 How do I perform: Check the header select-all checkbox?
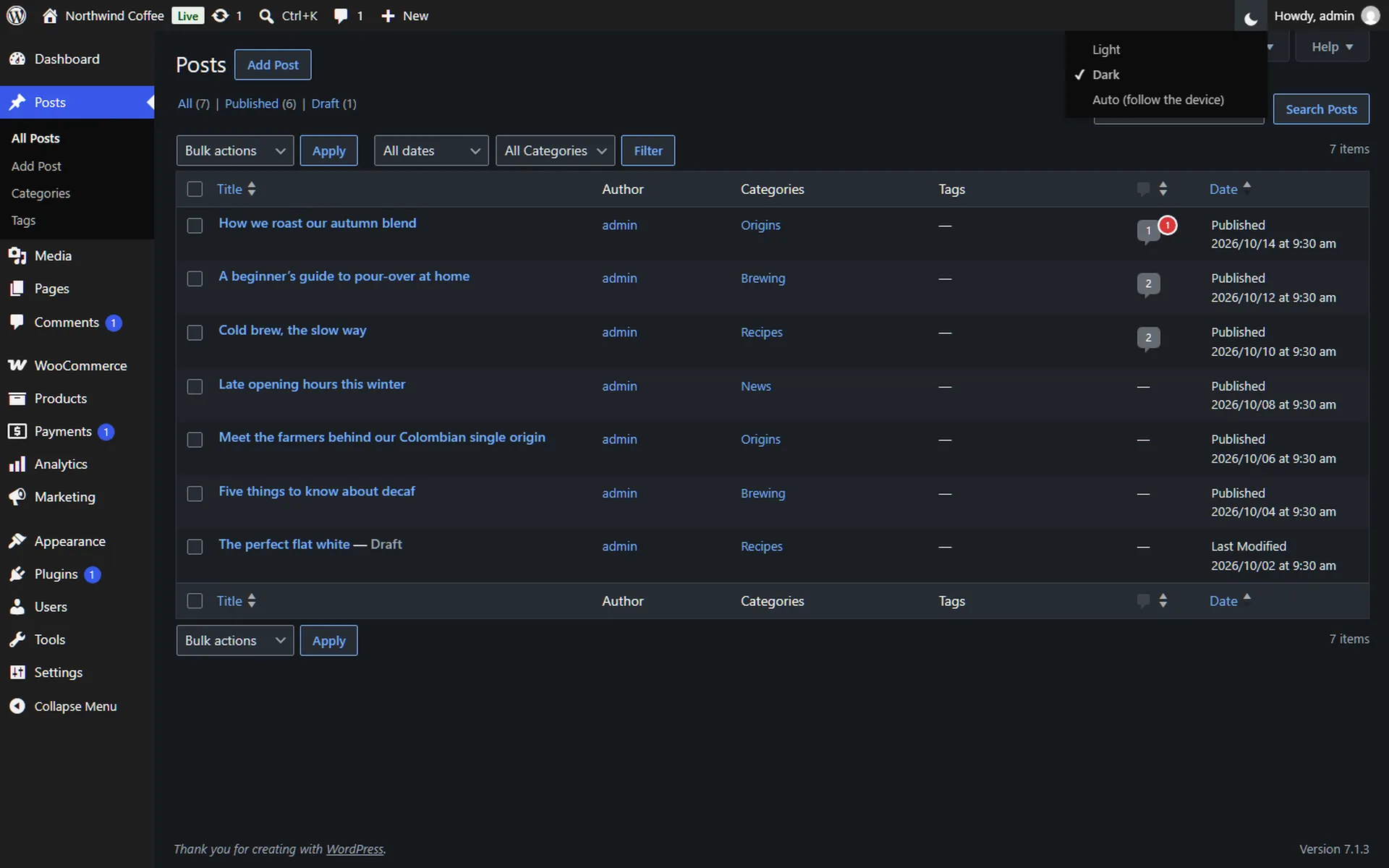[x=195, y=189]
